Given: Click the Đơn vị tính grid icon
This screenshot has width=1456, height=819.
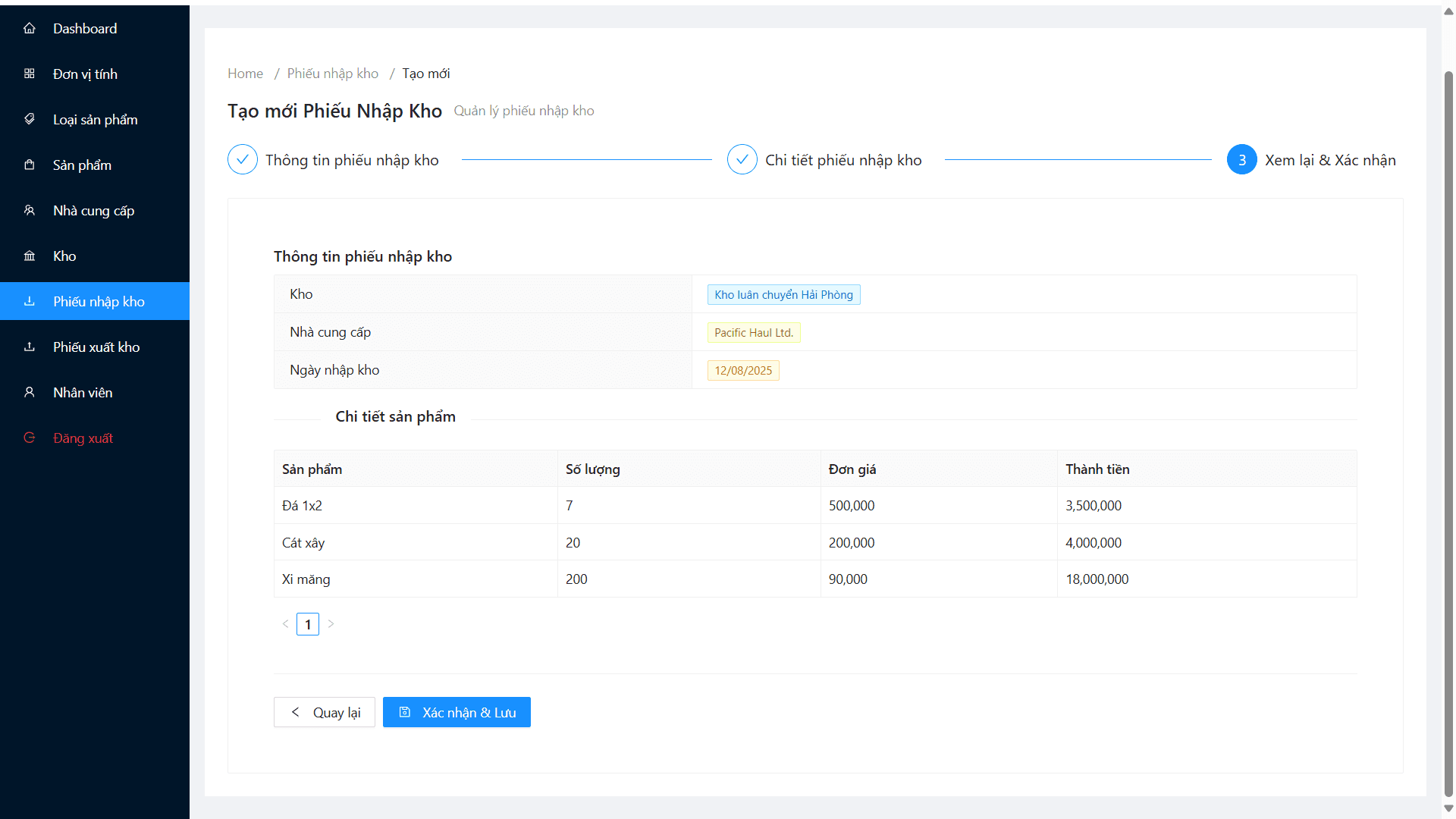Looking at the screenshot, I should 30,74.
